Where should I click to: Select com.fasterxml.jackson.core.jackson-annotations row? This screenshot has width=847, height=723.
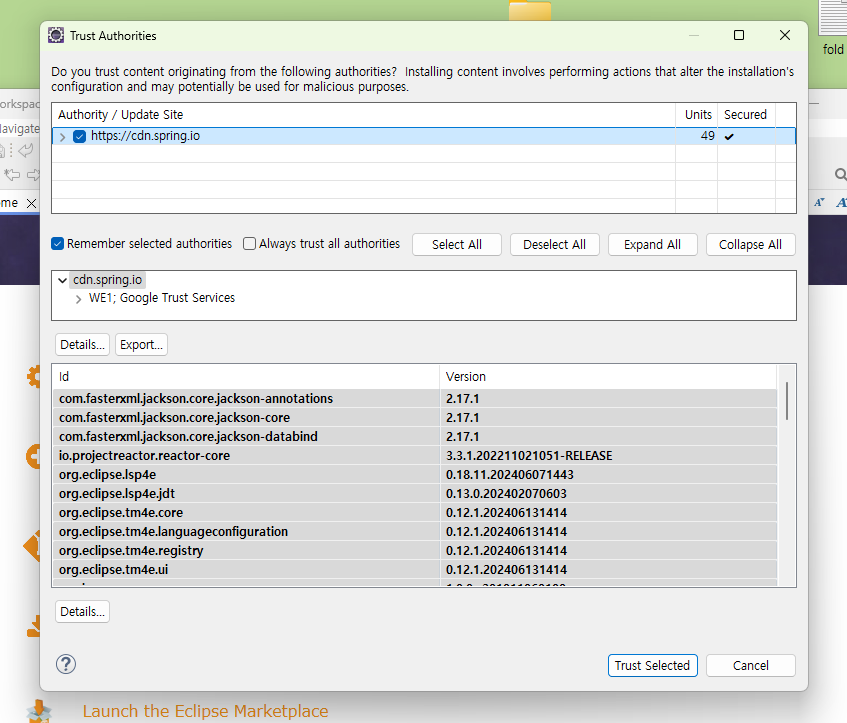(x=414, y=398)
